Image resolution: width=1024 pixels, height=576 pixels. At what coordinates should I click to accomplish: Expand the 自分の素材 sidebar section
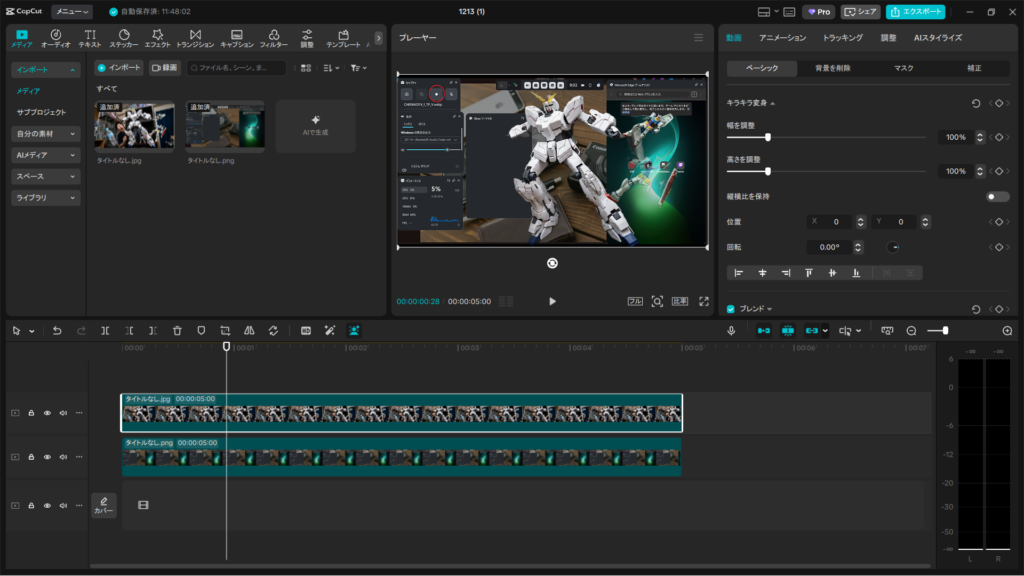tap(46, 133)
